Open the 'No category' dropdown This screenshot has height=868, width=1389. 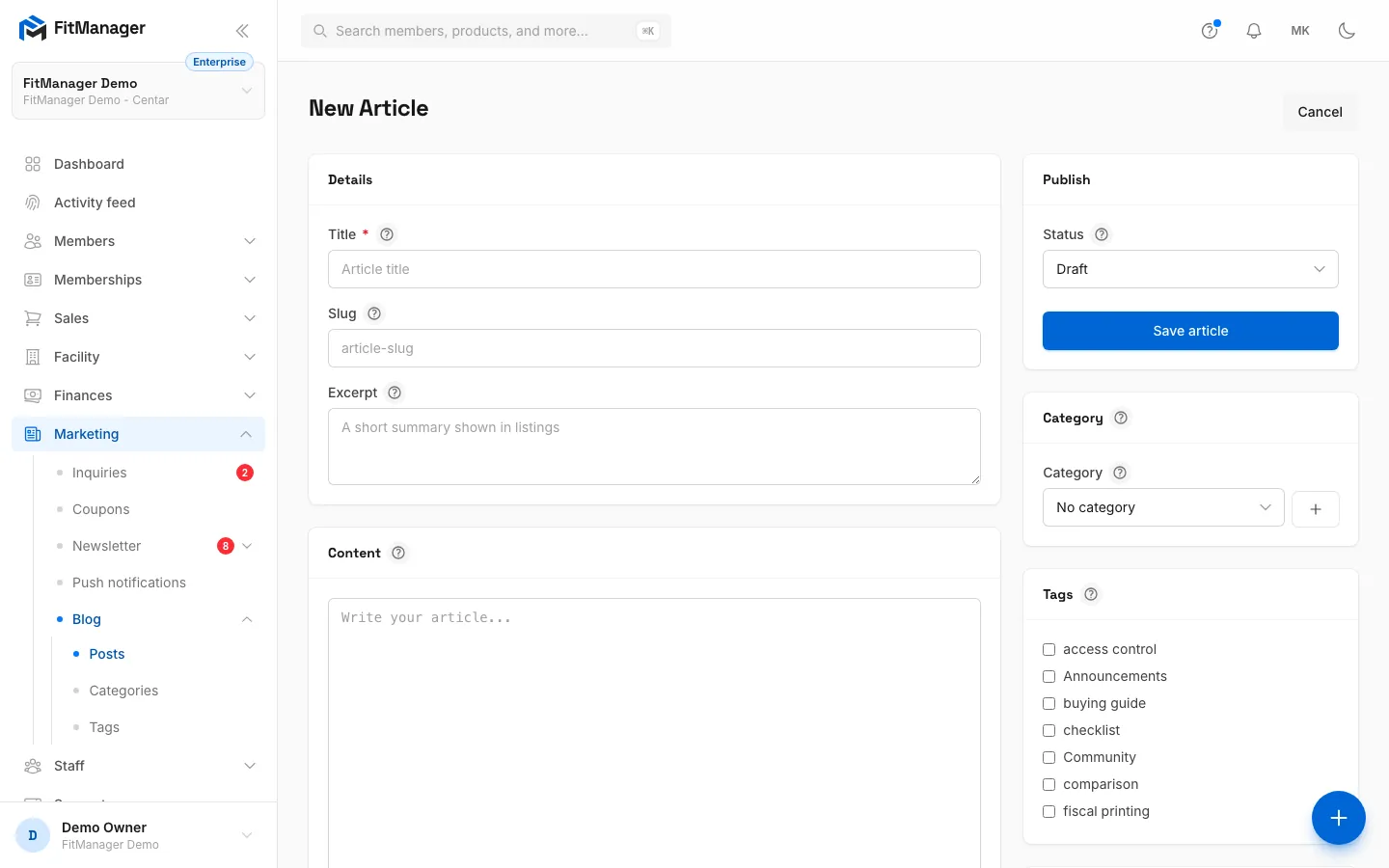pyautogui.click(x=1163, y=507)
